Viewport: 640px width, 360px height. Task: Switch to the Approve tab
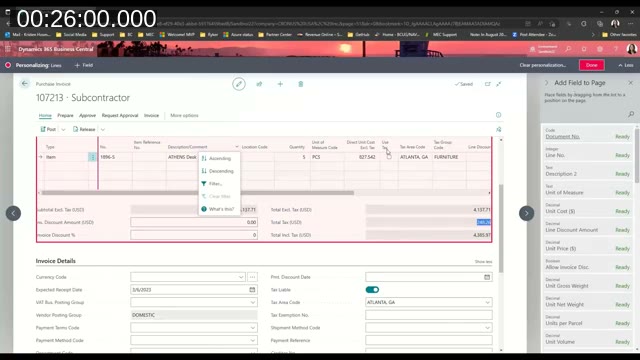pos(87,116)
